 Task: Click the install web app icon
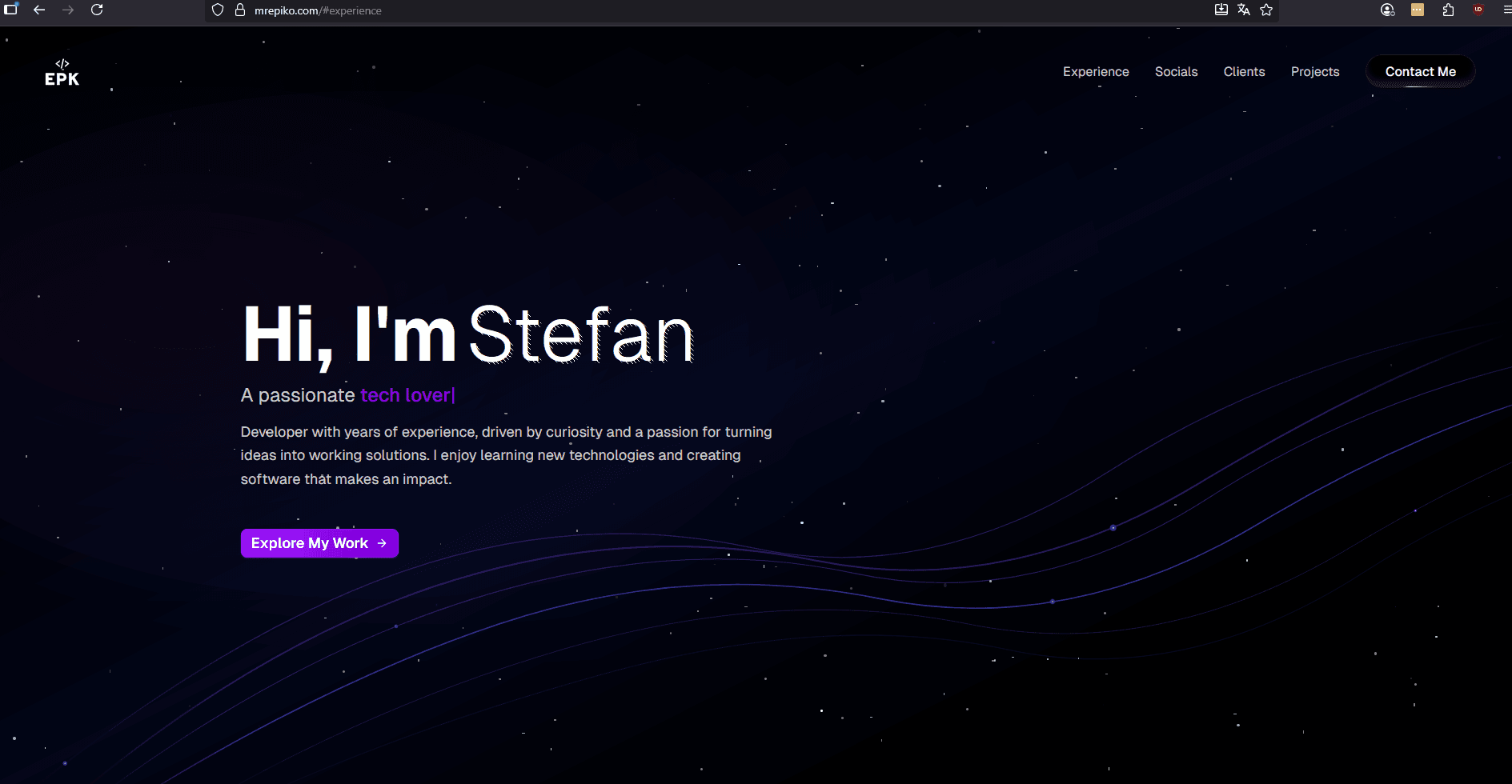point(1221,10)
